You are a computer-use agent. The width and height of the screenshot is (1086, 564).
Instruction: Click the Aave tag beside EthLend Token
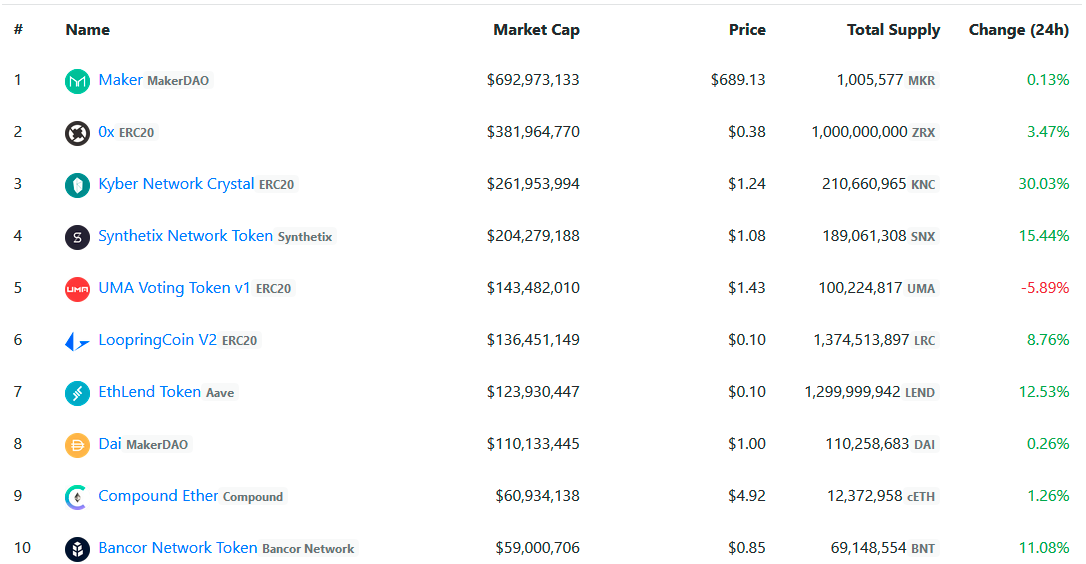220,392
